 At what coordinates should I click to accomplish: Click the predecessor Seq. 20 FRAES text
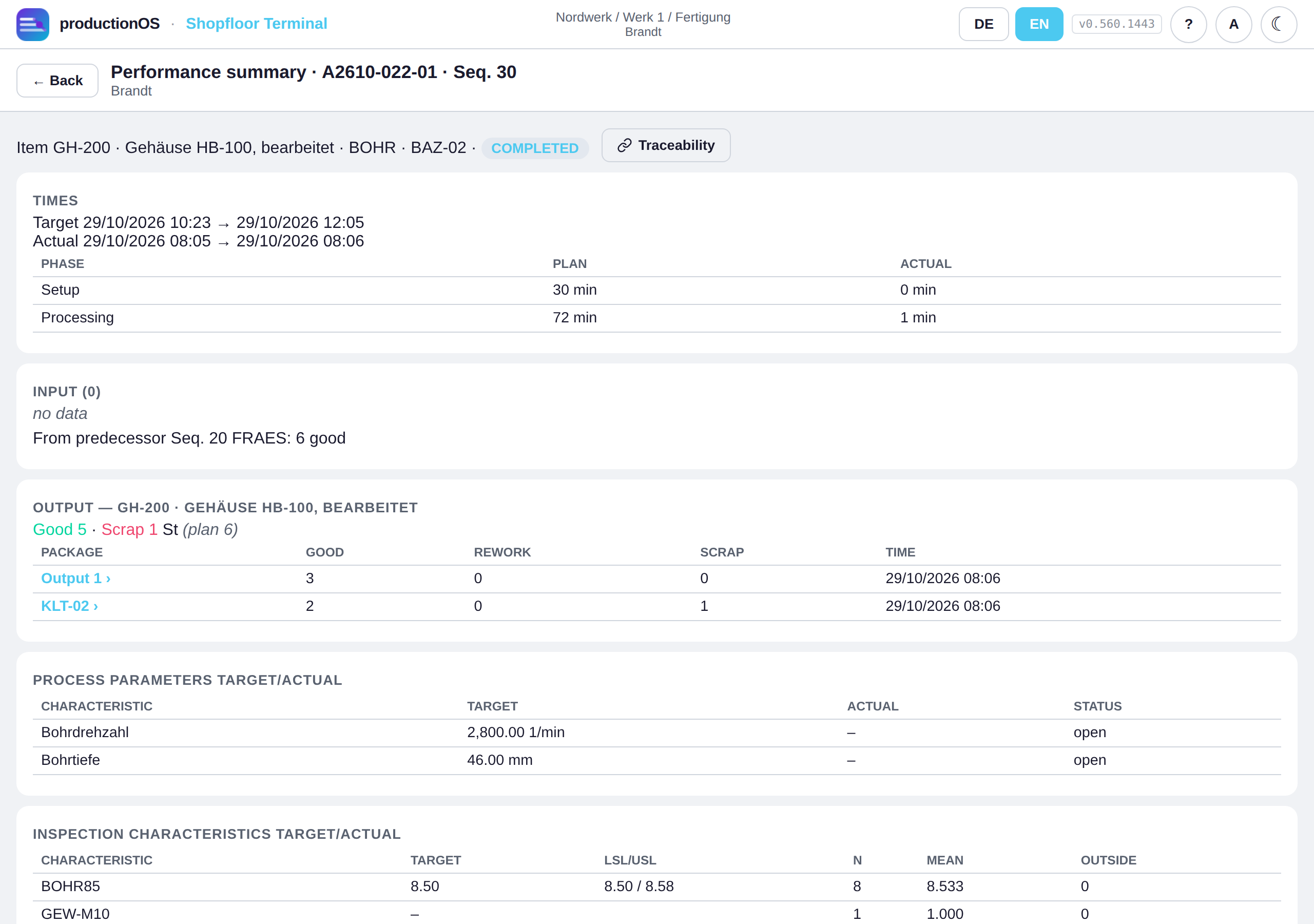[x=189, y=438]
